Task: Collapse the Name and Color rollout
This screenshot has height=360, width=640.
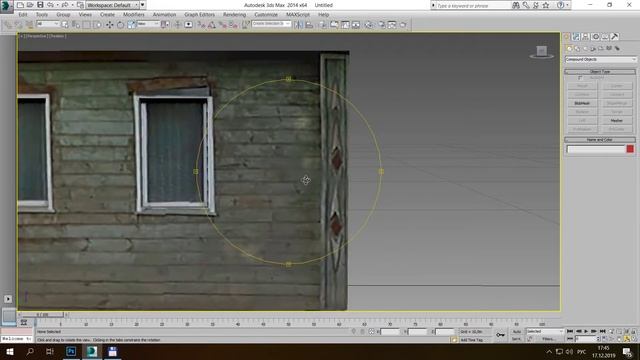Action: pyautogui.click(x=600, y=140)
